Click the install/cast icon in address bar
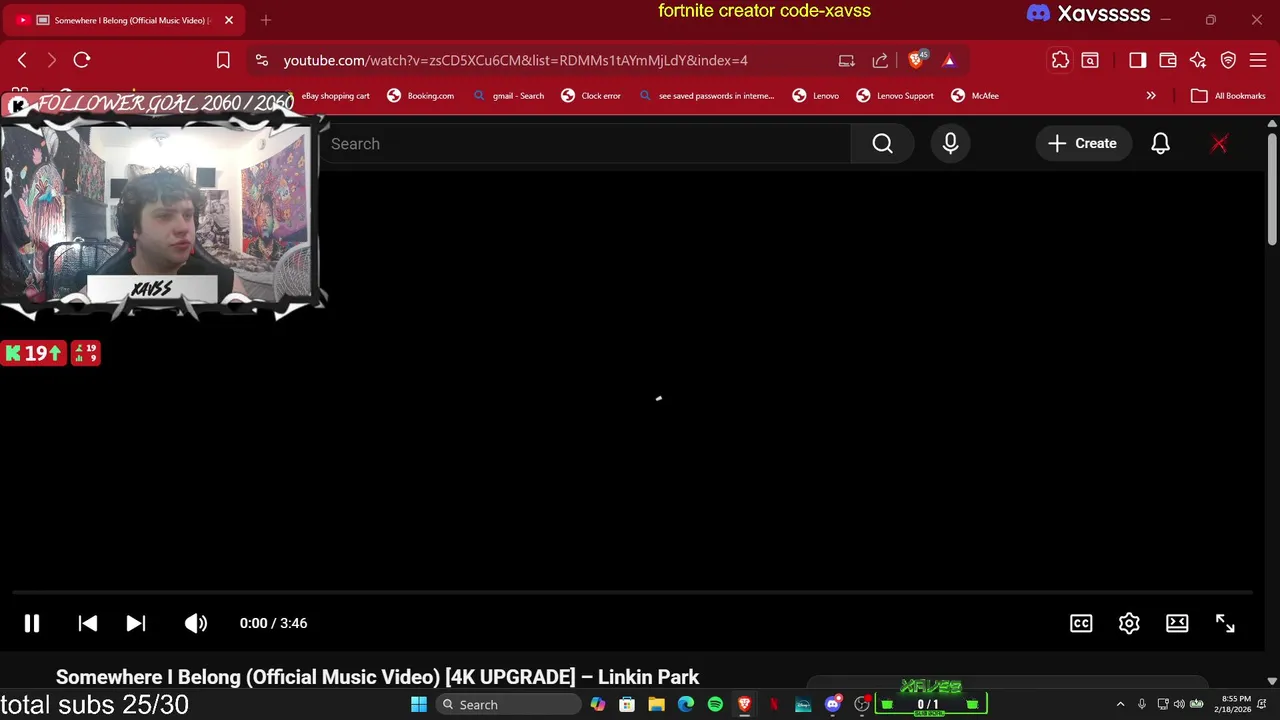 click(847, 60)
